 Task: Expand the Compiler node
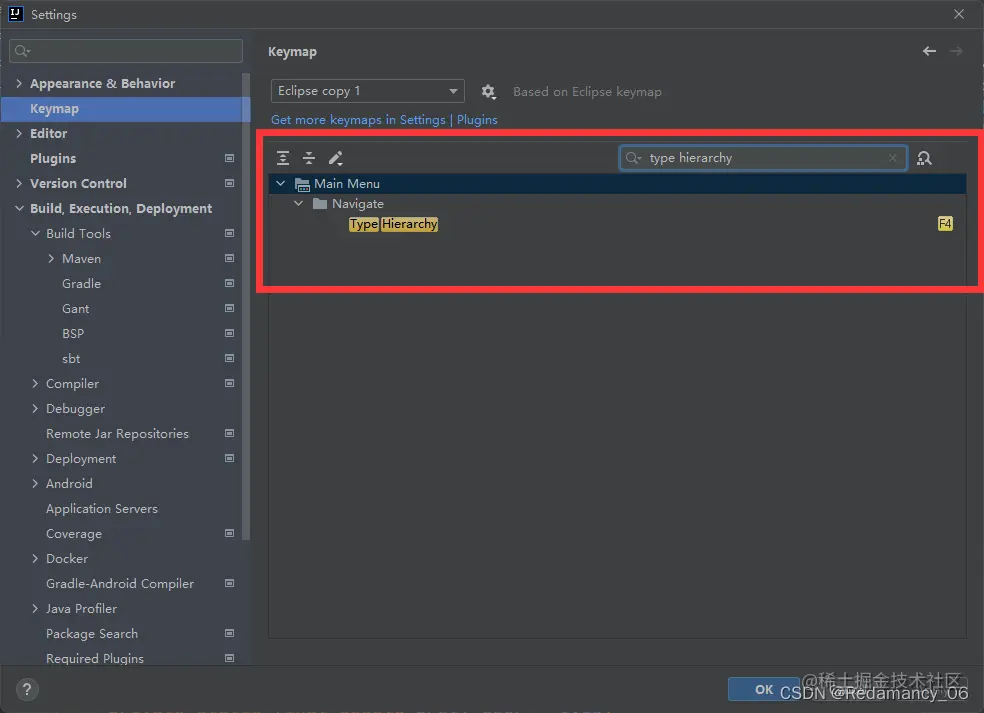point(35,383)
